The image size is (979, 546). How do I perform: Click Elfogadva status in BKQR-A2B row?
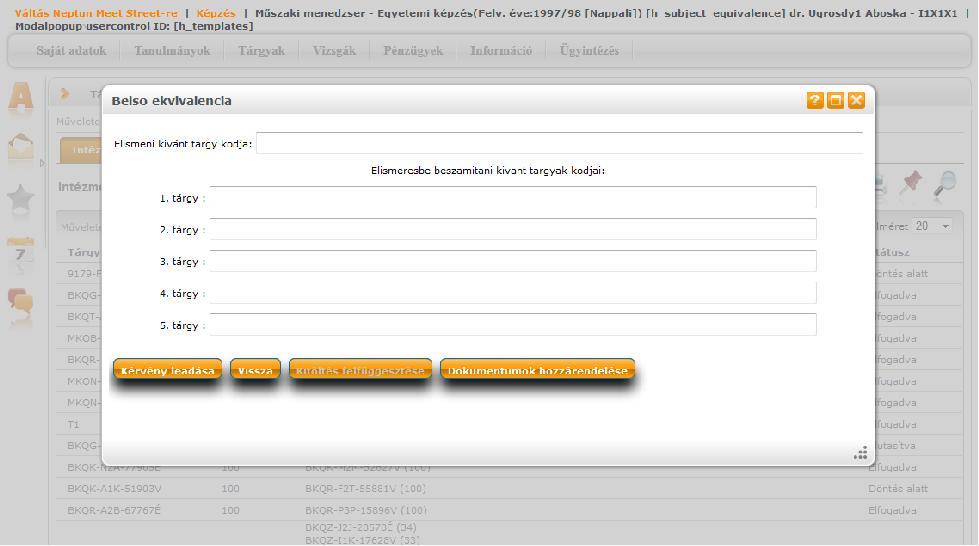click(x=892, y=510)
